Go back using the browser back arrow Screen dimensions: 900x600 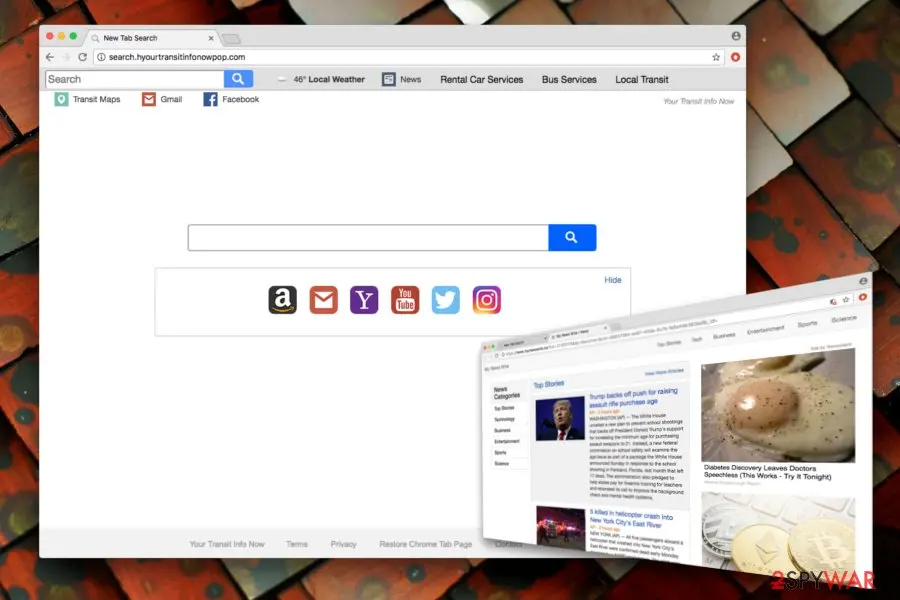[50, 57]
